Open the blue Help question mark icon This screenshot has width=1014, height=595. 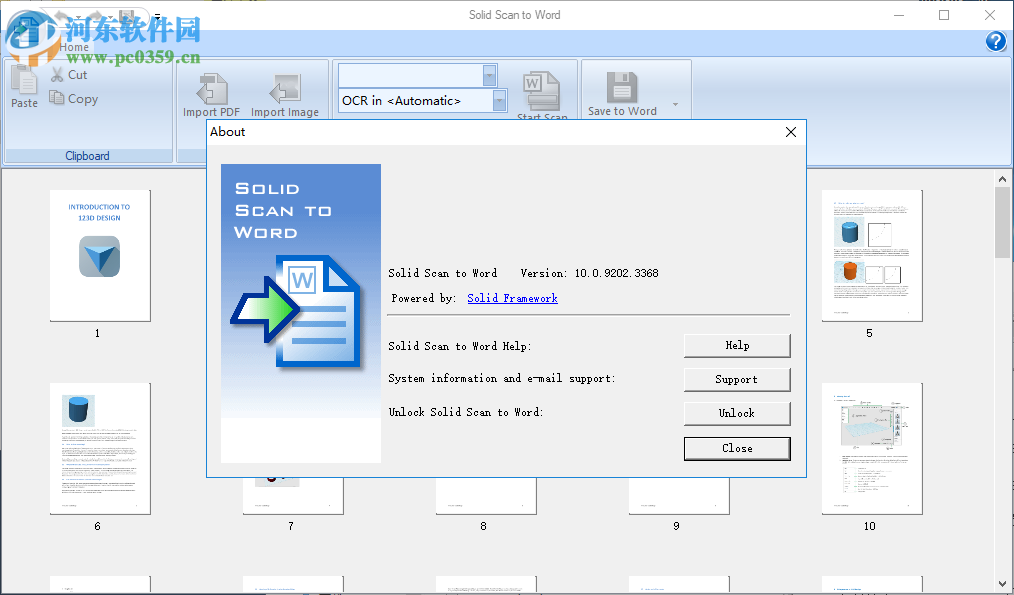[x=996, y=42]
